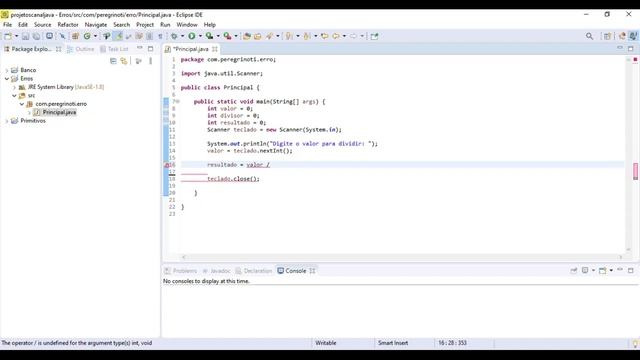Close the Principal.java editor tab
This screenshot has height=360, width=640.
[x=215, y=49]
